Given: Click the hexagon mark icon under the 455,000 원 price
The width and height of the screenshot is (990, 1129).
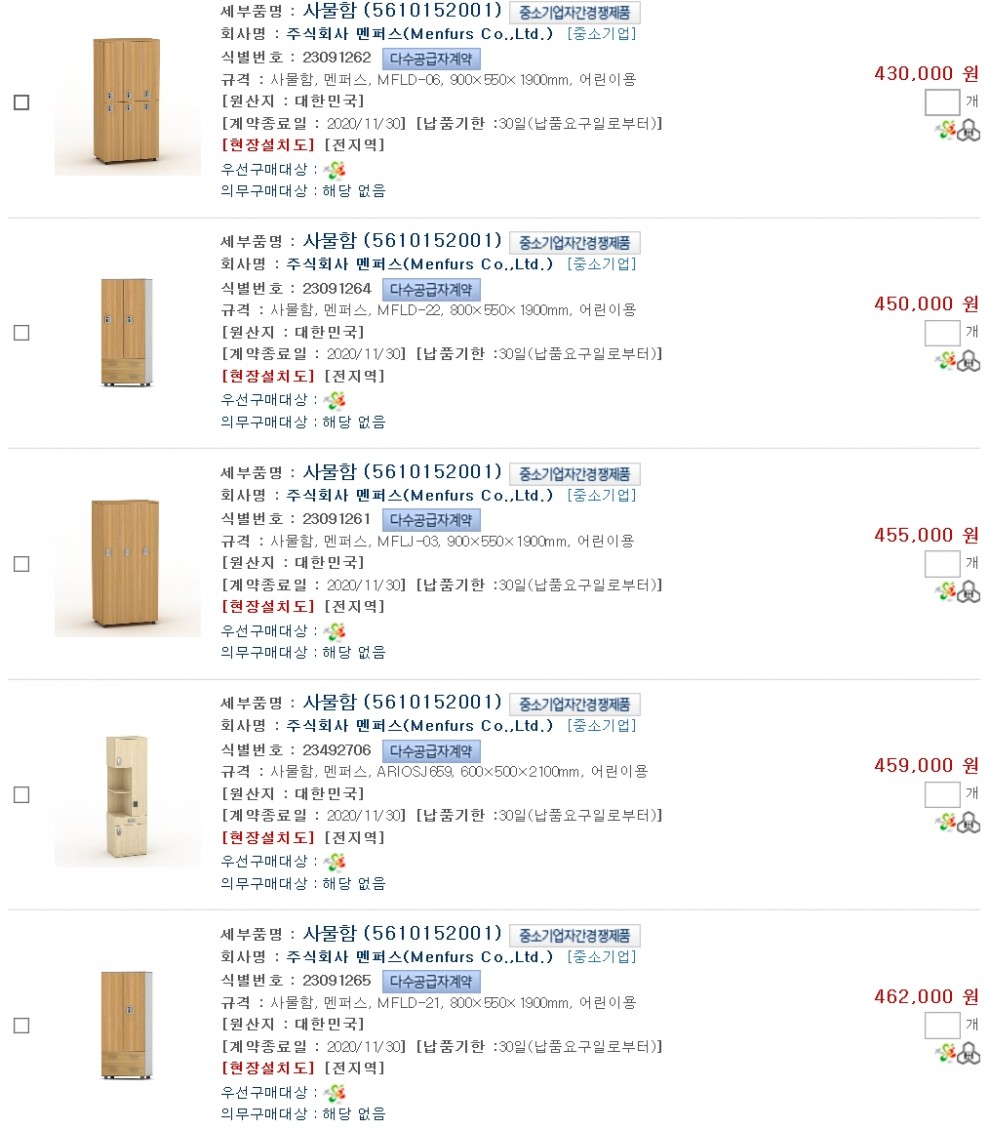Looking at the screenshot, I should click(969, 593).
